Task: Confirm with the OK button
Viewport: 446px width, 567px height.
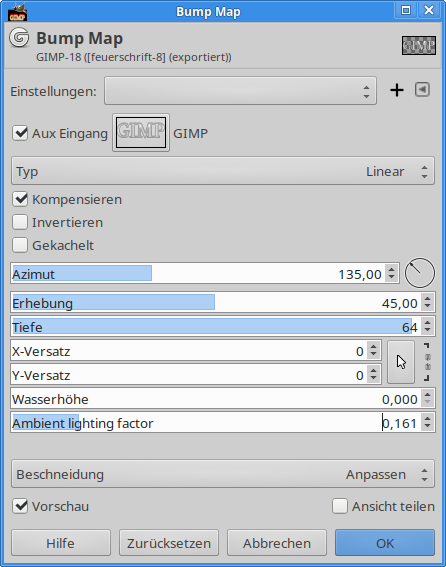Action: click(385, 543)
